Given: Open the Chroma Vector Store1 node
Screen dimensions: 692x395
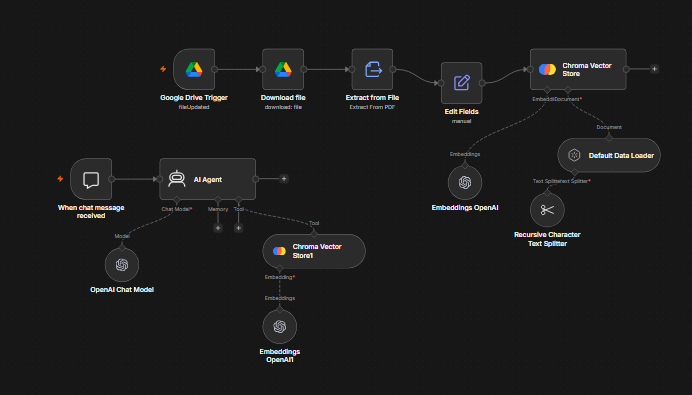Looking at the screenshot, I should [314, 251].
